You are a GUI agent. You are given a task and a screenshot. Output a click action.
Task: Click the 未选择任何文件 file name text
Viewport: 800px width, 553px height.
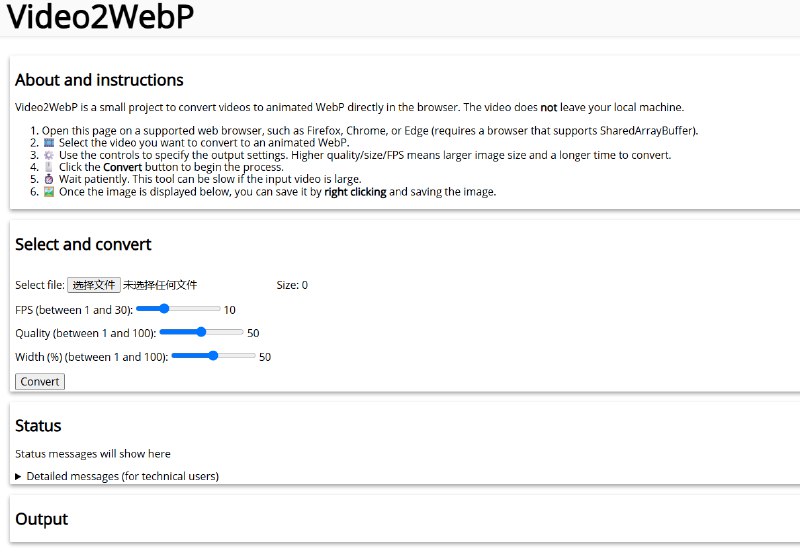[160, 285]
